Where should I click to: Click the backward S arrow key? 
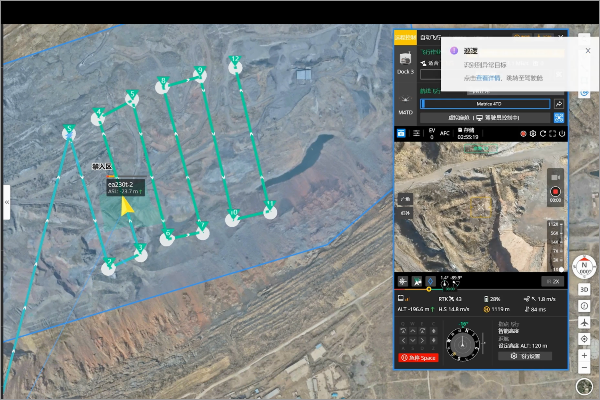[412, 340]
